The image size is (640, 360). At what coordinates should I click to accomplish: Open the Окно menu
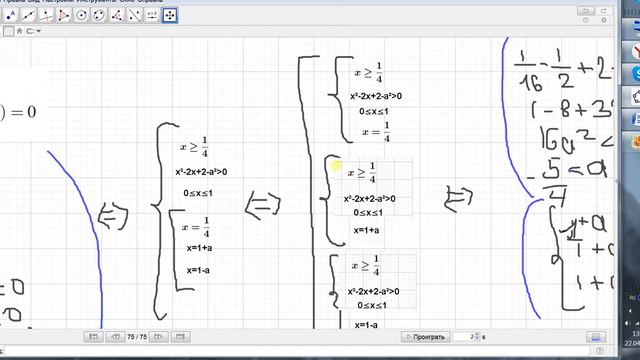[x=127, y=1]
